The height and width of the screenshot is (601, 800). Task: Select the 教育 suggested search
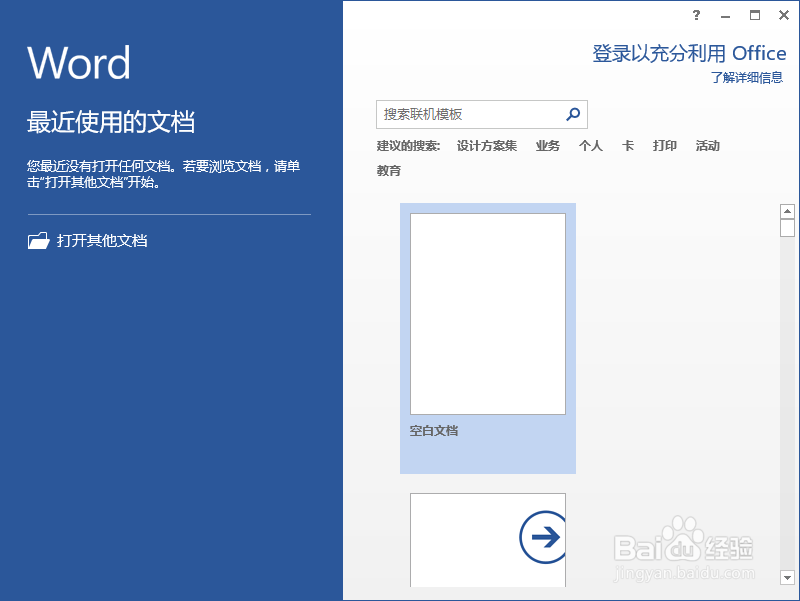pos(389,170)
